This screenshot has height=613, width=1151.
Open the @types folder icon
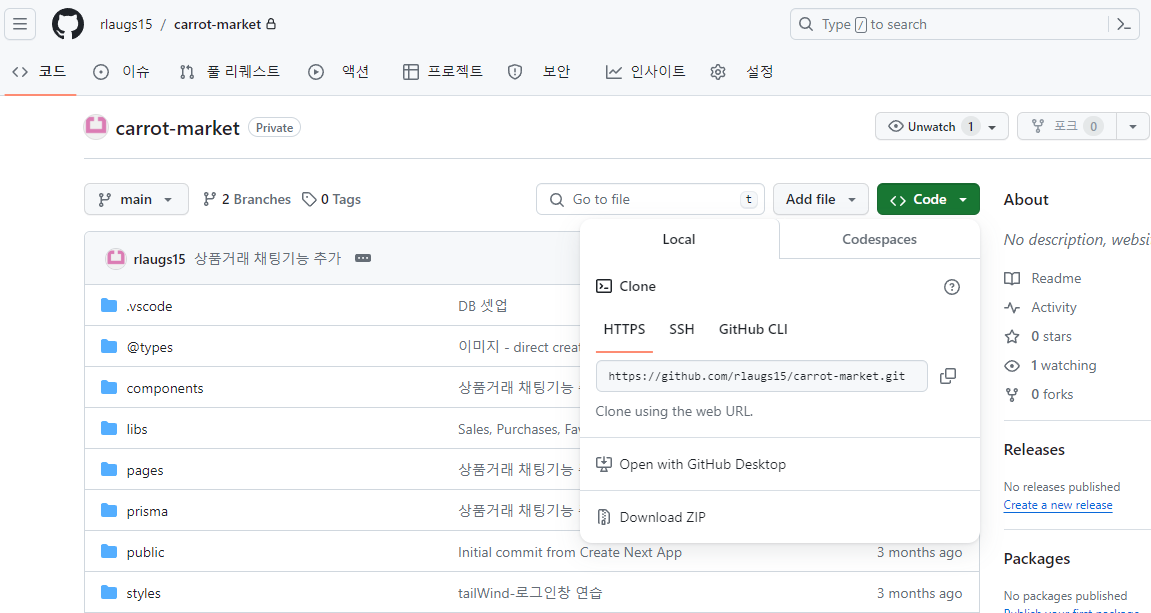click(x=109, y=347)
